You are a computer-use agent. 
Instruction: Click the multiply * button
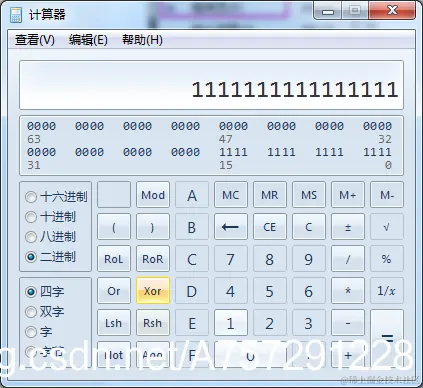348,291
